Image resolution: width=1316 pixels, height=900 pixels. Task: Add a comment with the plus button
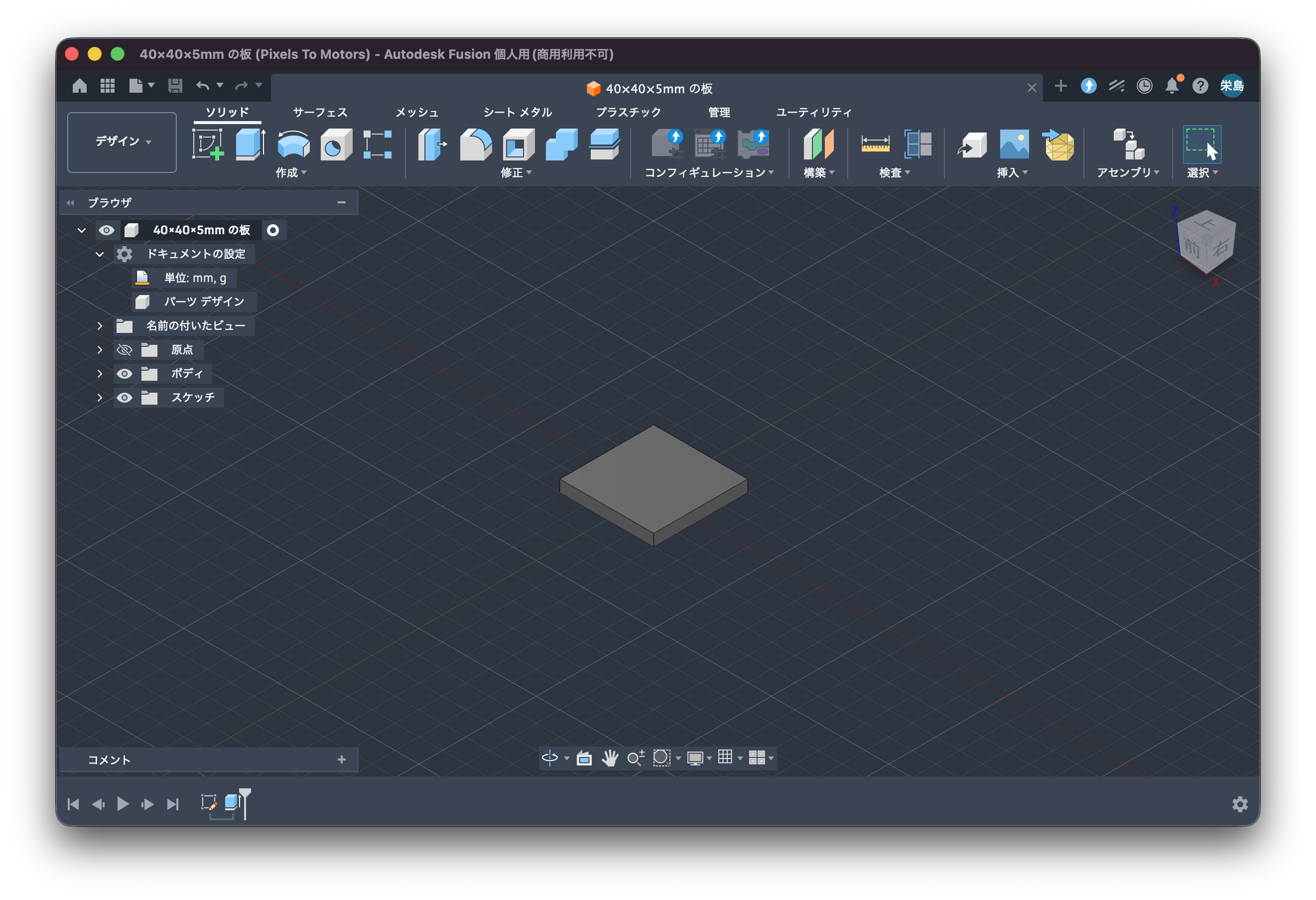click(x=342, y=759)
